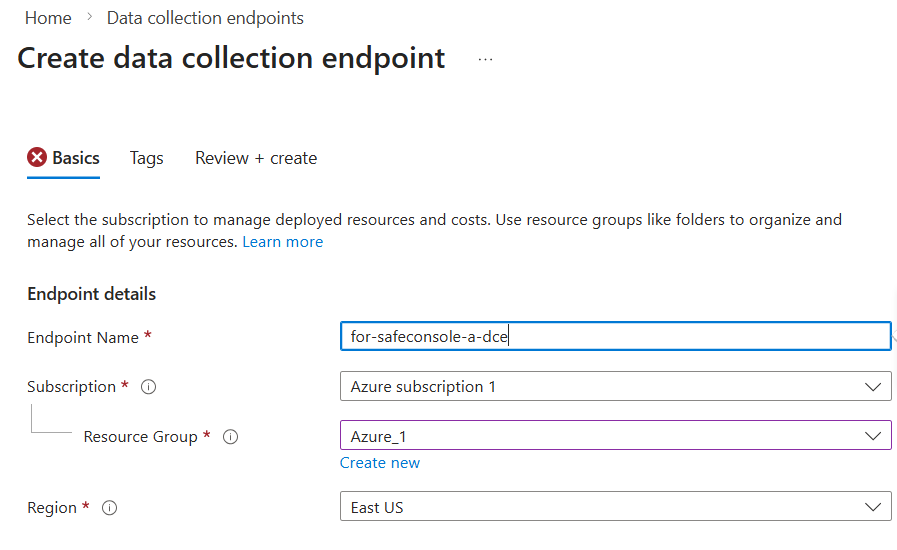
Task: Go to Data collection endpoints breadcrumb
Action: (x=205, y=18)
